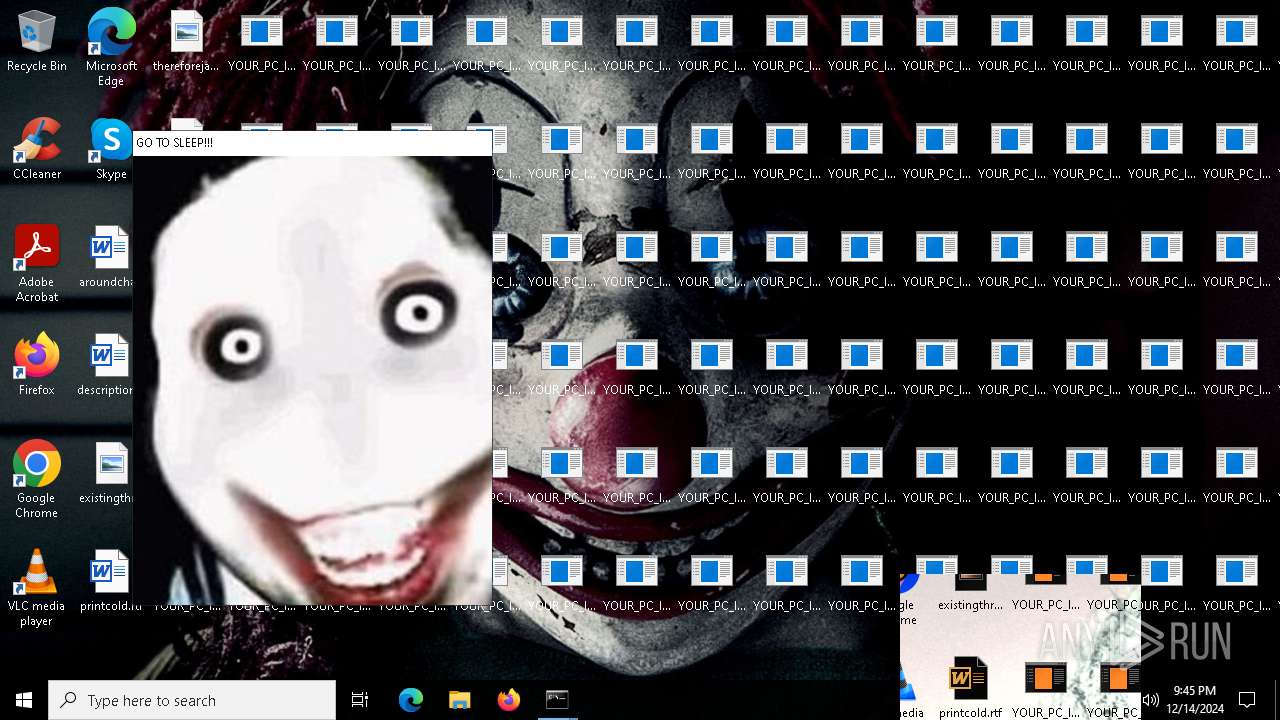
Task: Select printcold.rtf icon in bottom-right overlay
Action: click(x=970, y=689)
